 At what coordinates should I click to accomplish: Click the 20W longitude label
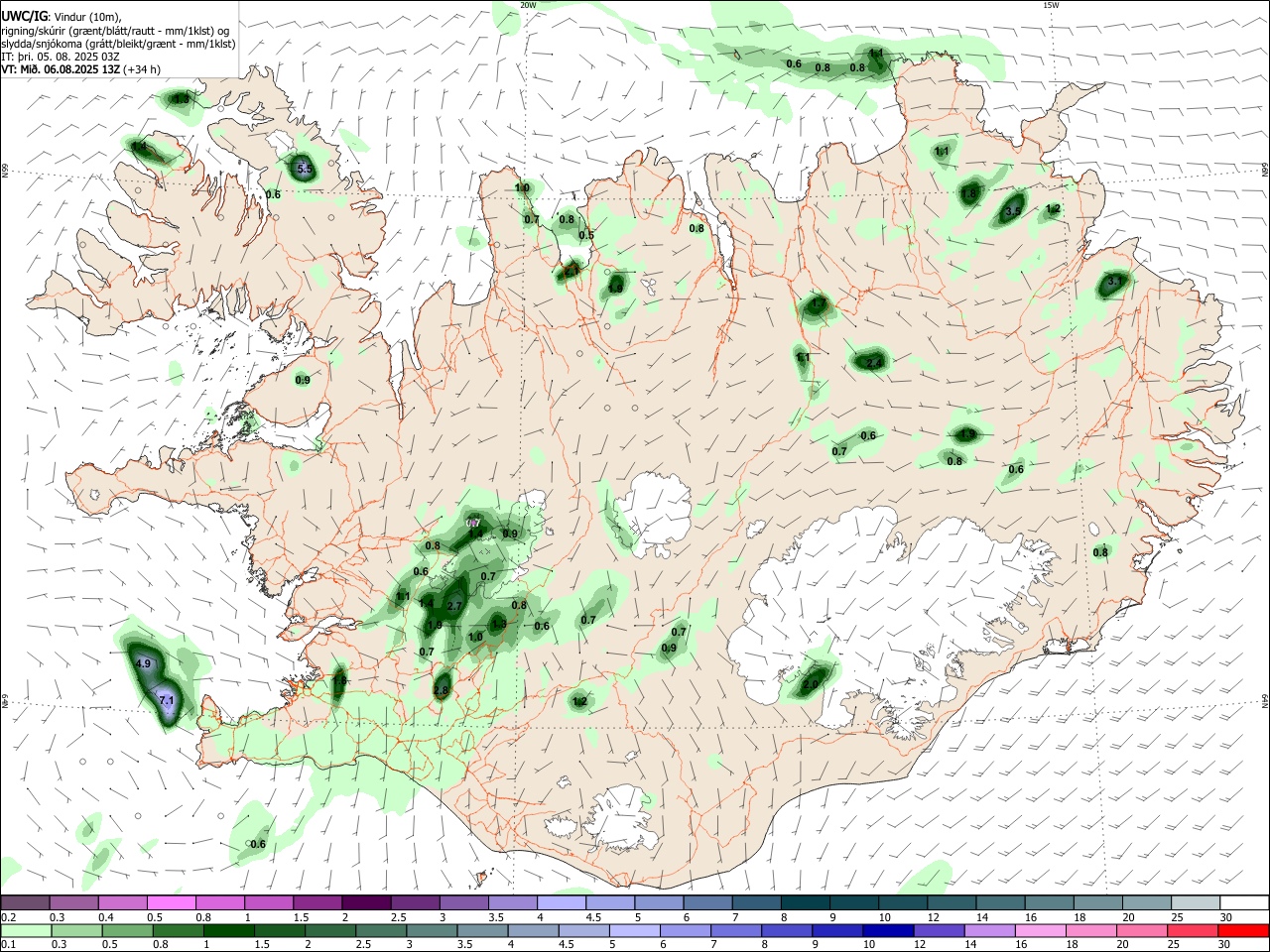pyautogui.click(x=528, y=5)
